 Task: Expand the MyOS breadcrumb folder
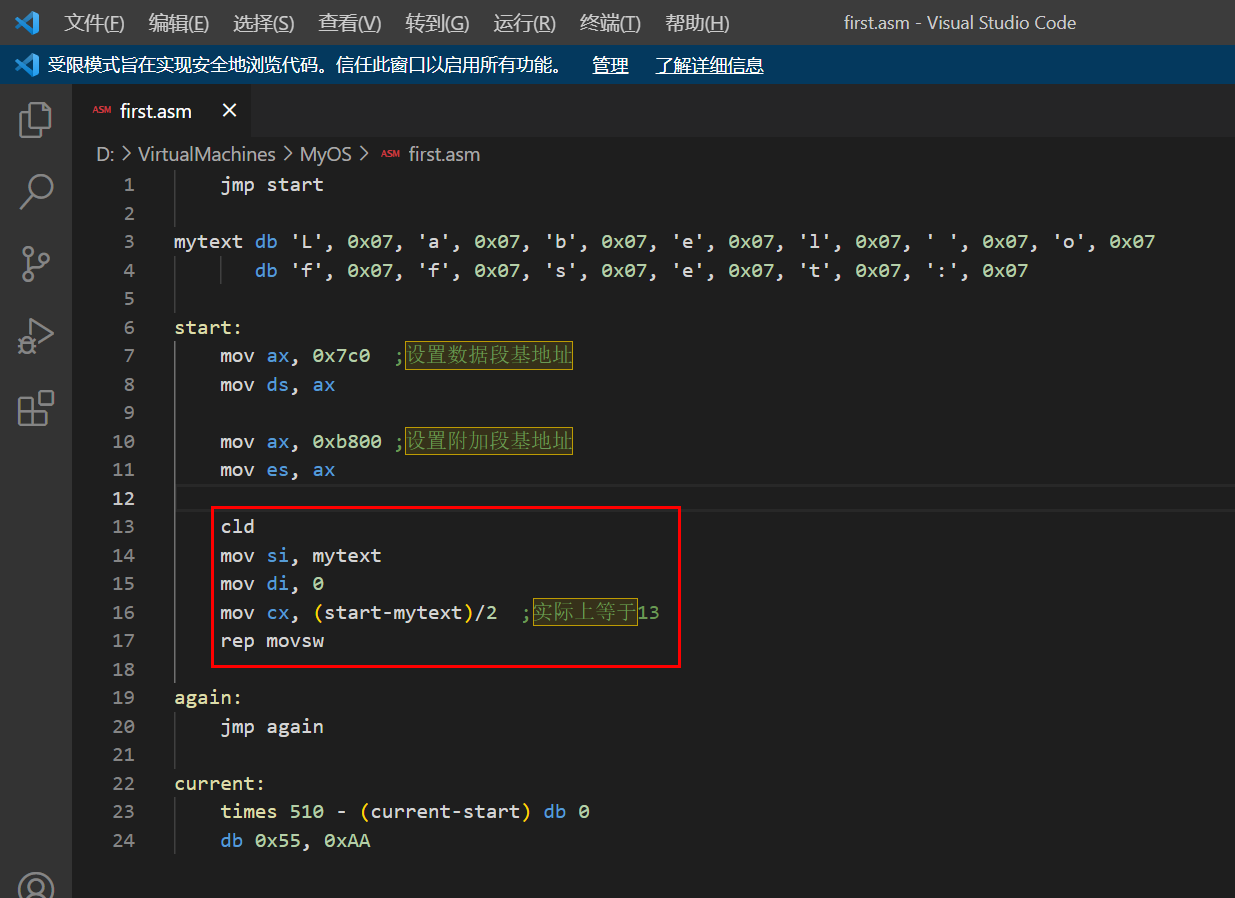(x=326, y=154)
